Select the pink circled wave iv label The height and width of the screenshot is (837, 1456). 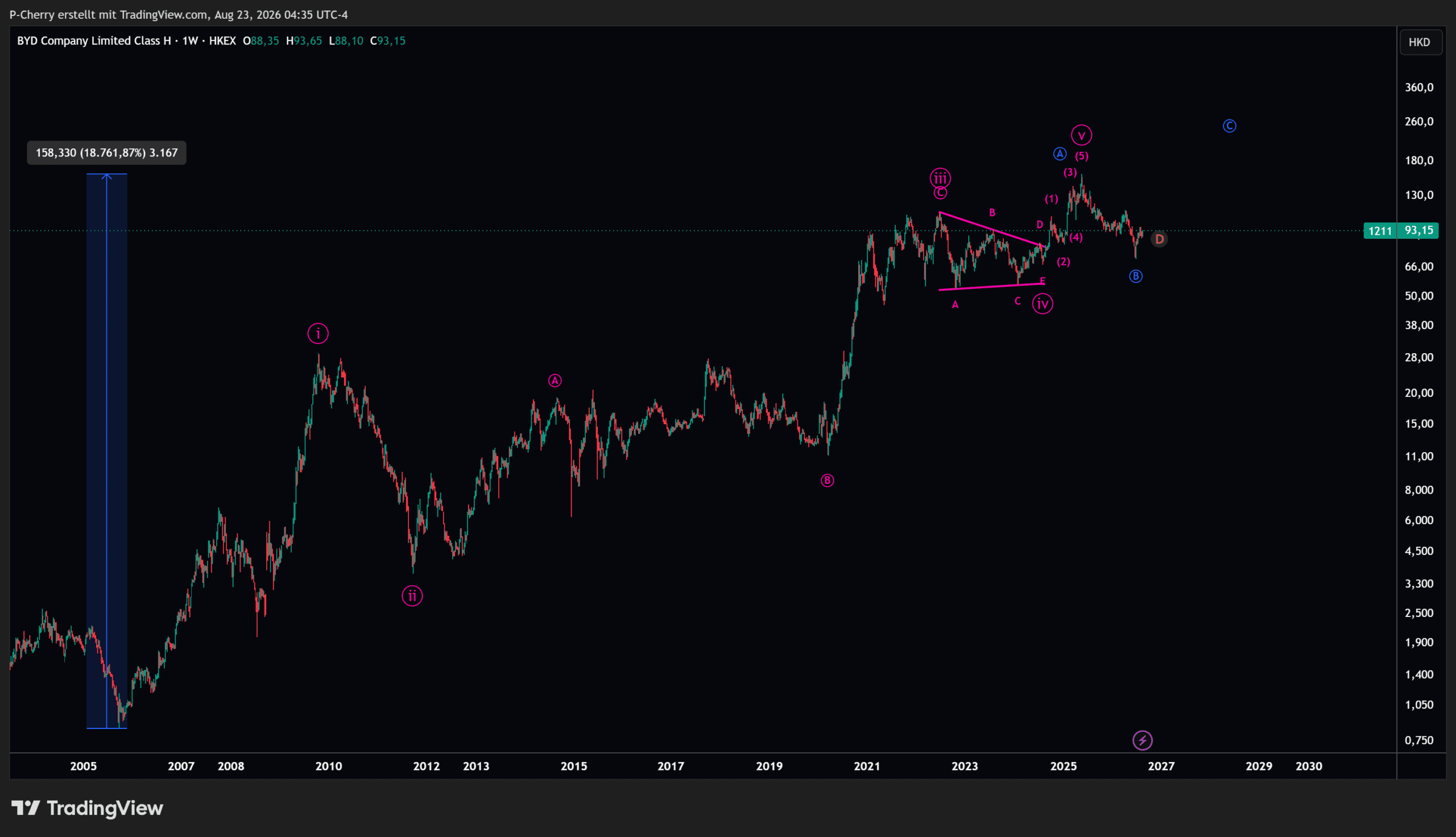click(x=1043, y=303)
